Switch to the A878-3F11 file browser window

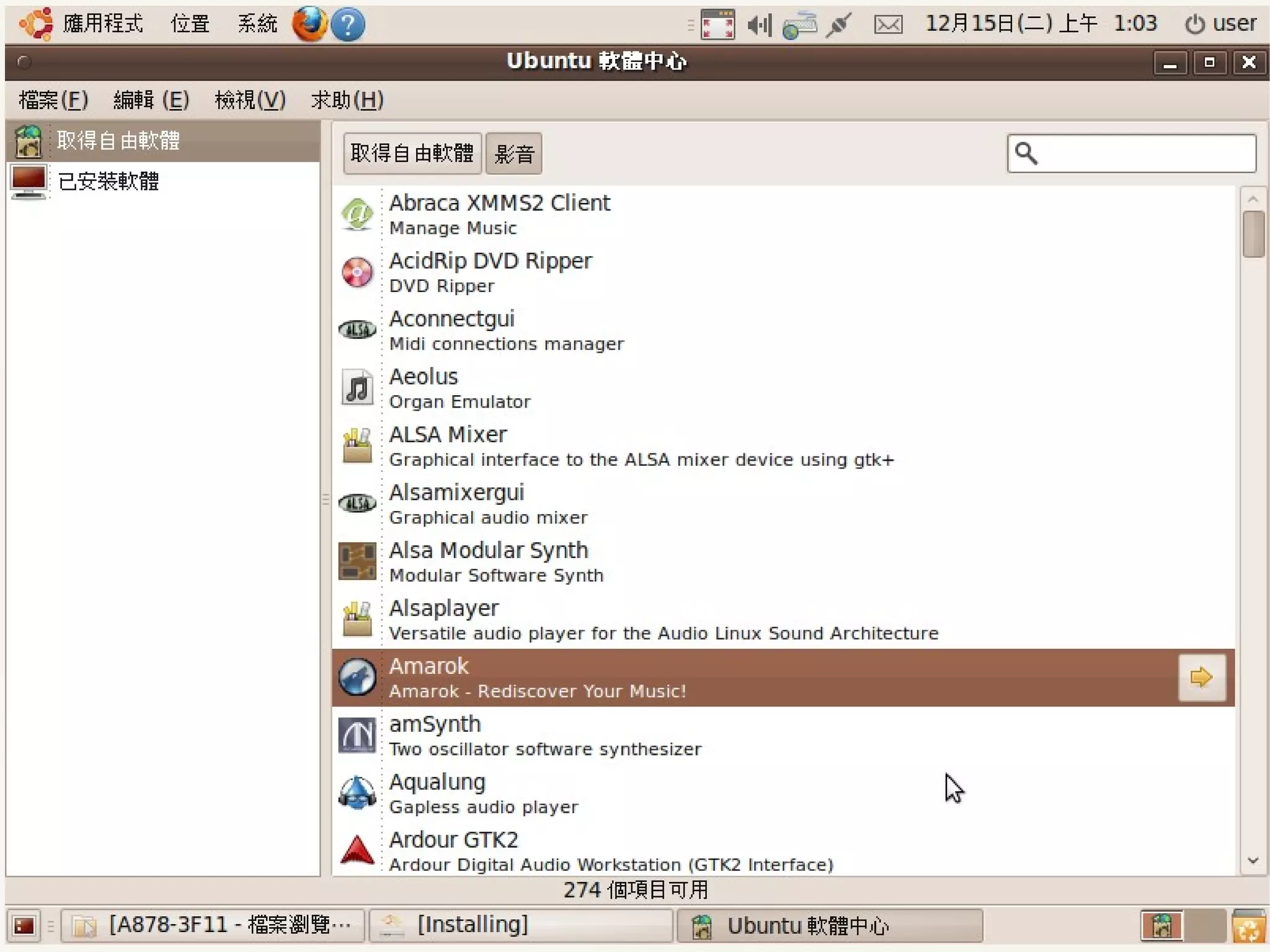[x=213, y=925]
